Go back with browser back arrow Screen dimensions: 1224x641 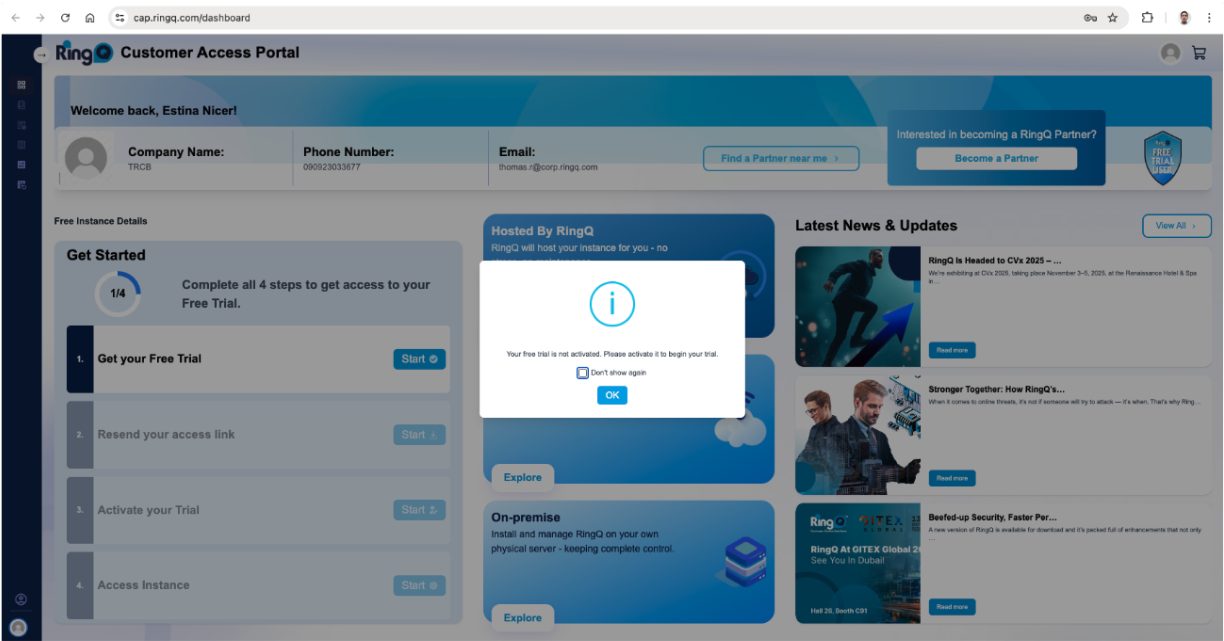pos(14,18)
